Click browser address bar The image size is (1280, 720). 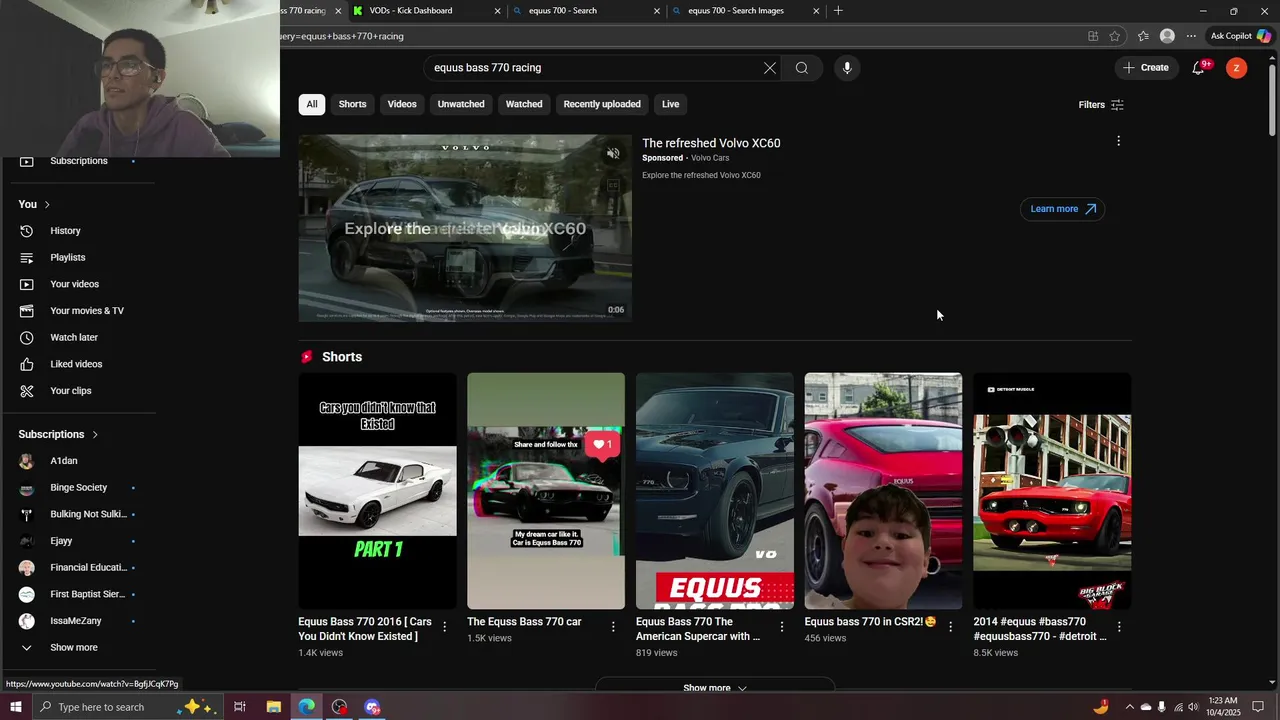[x=680, y=36]
